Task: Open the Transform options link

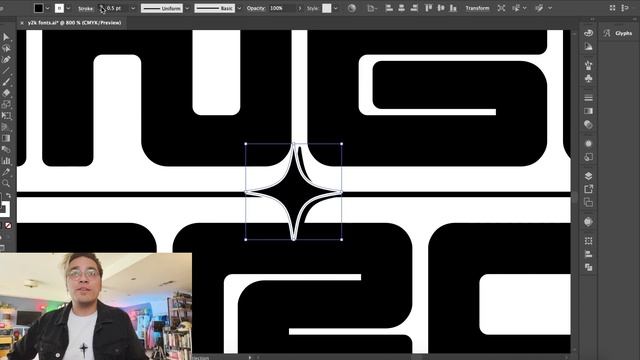Action: [x=477, y=8]
